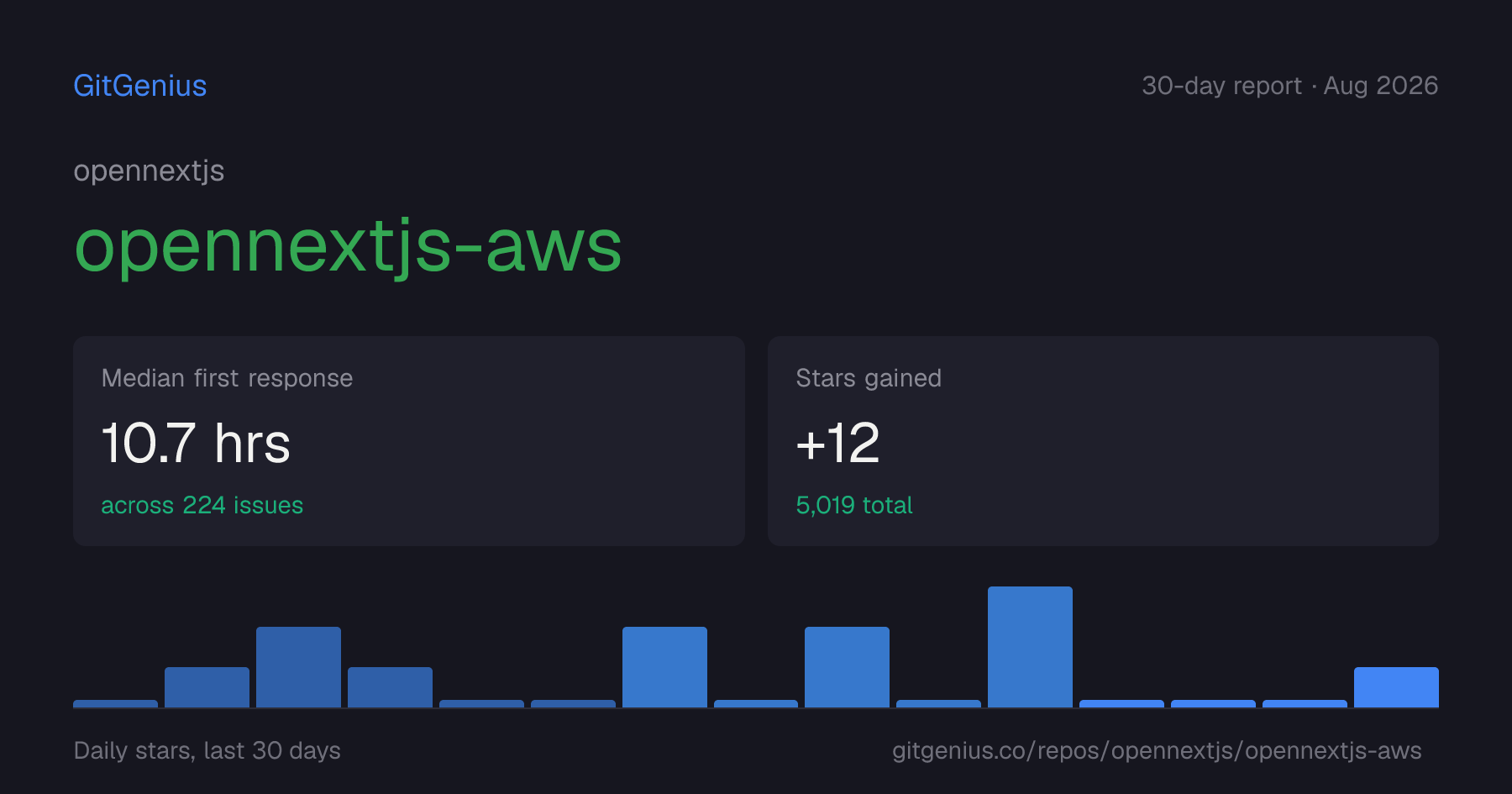
Task: Click the tallest bar in the chart
Action: coord(1030,647)
